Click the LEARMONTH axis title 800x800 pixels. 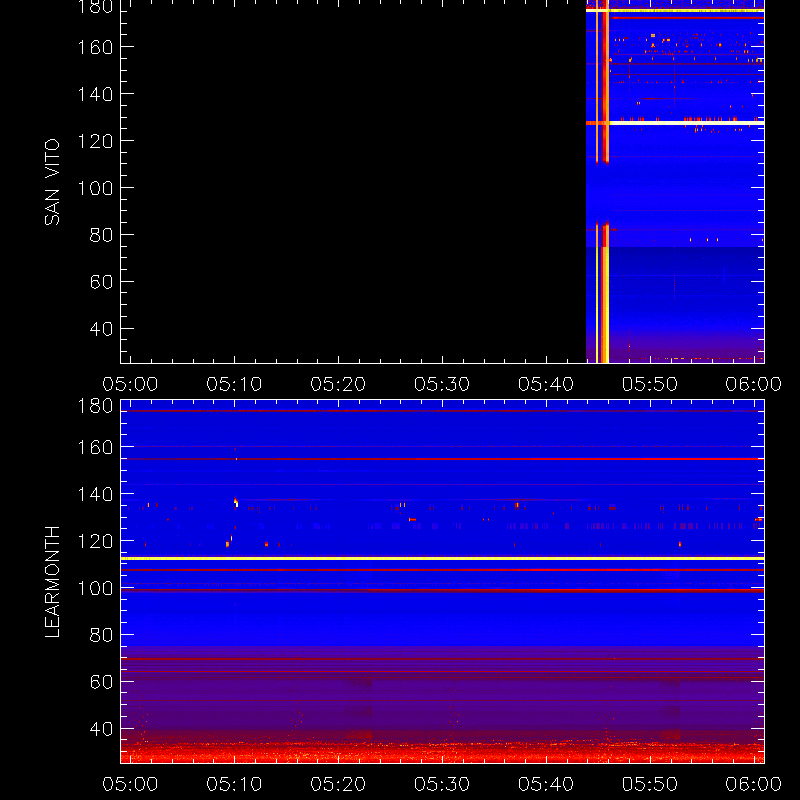coord(52,582)
